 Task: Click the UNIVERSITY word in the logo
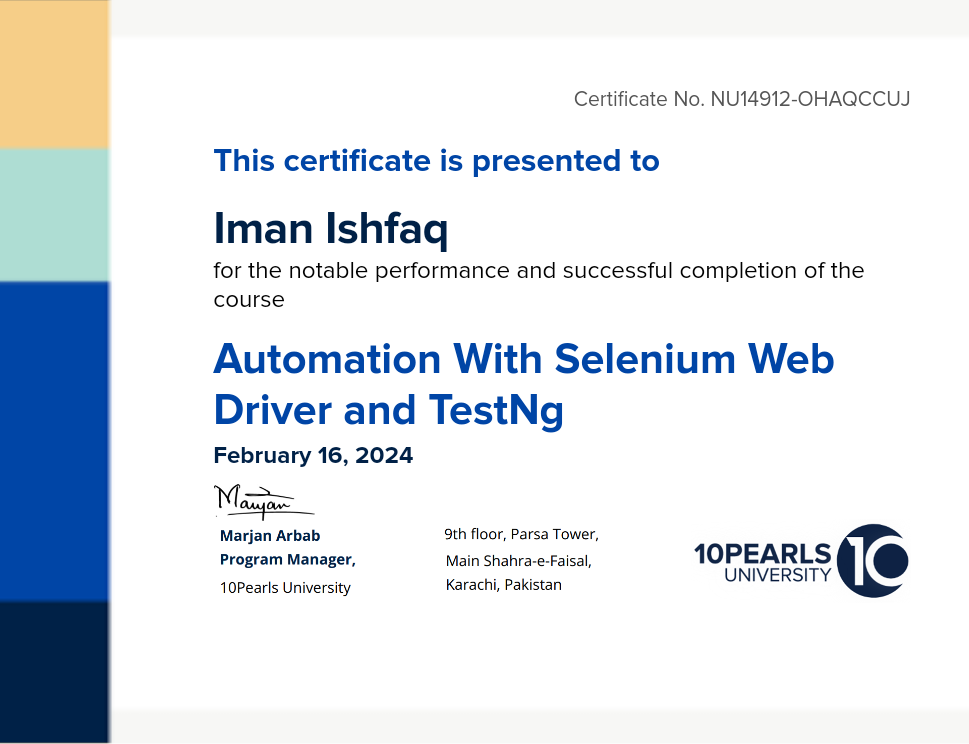[777, 575]
